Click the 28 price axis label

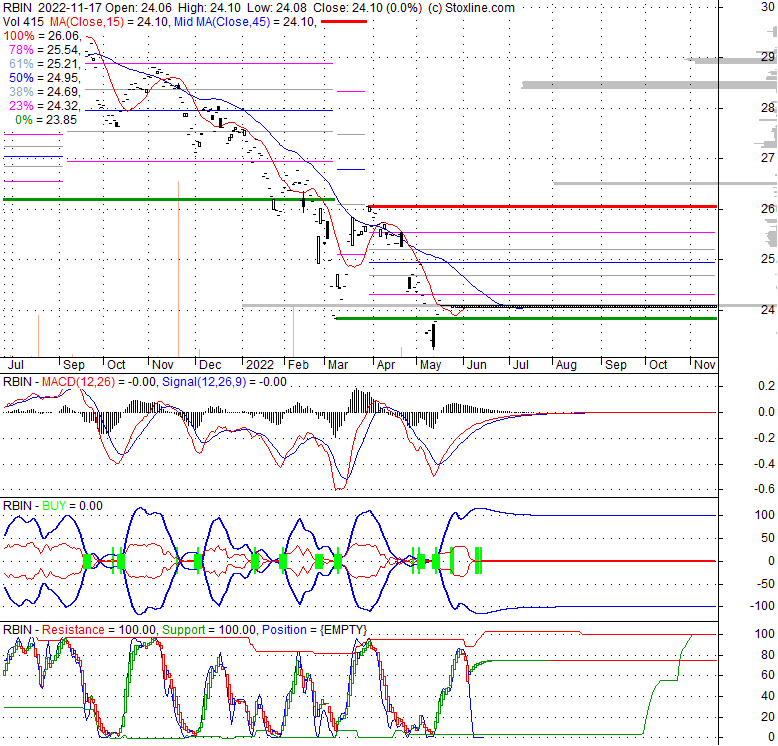(x=767, y=108)
